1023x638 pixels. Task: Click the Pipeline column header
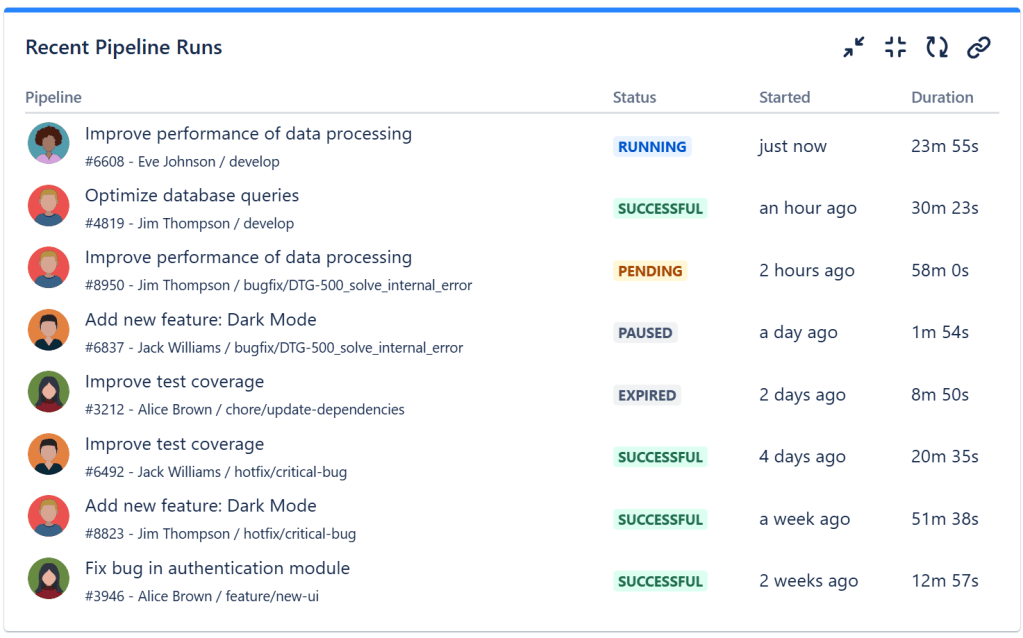pyautogui.click(x=53, y=97)
